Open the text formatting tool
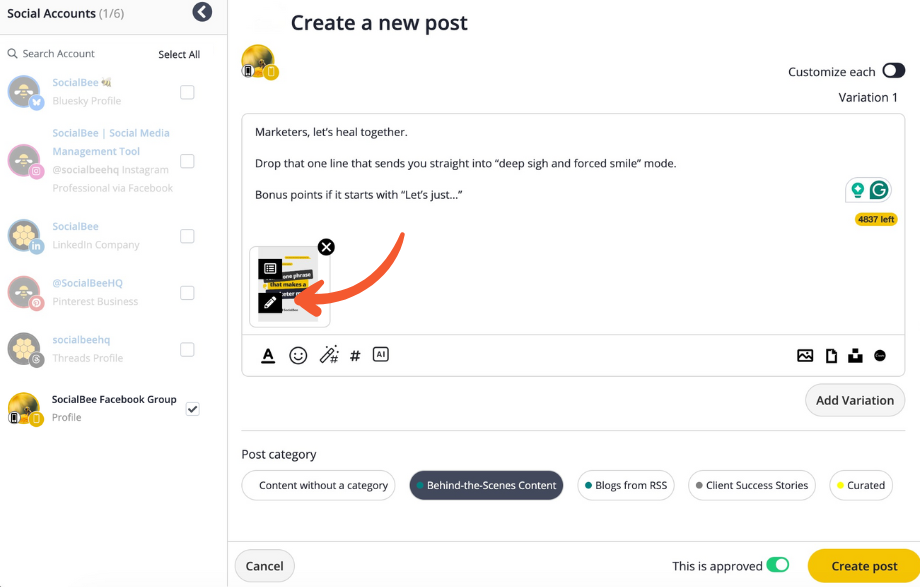The image size is (920, 587). [x=268, y=355]
